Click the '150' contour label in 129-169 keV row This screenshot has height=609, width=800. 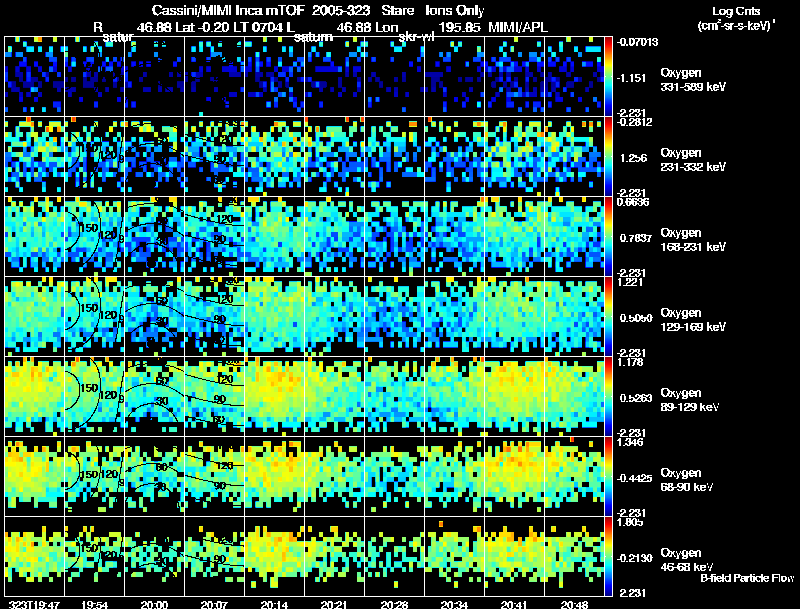coord(89,308)
